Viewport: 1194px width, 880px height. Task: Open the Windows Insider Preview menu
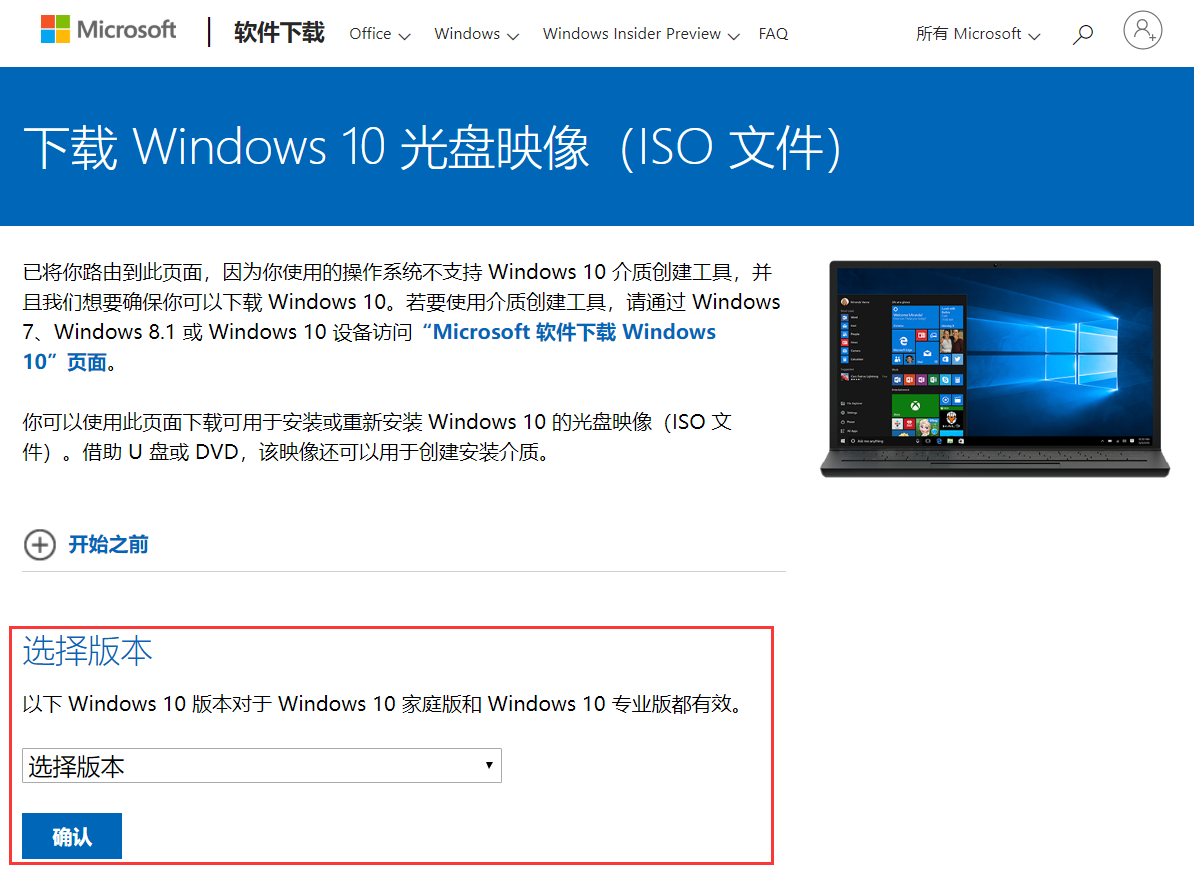tap(641, 34)
